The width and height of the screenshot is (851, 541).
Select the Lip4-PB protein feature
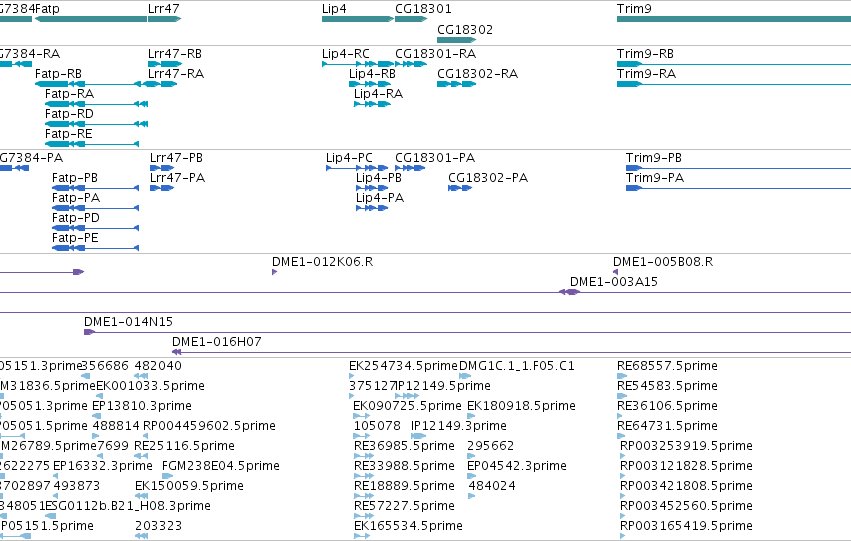pos(379,178)
